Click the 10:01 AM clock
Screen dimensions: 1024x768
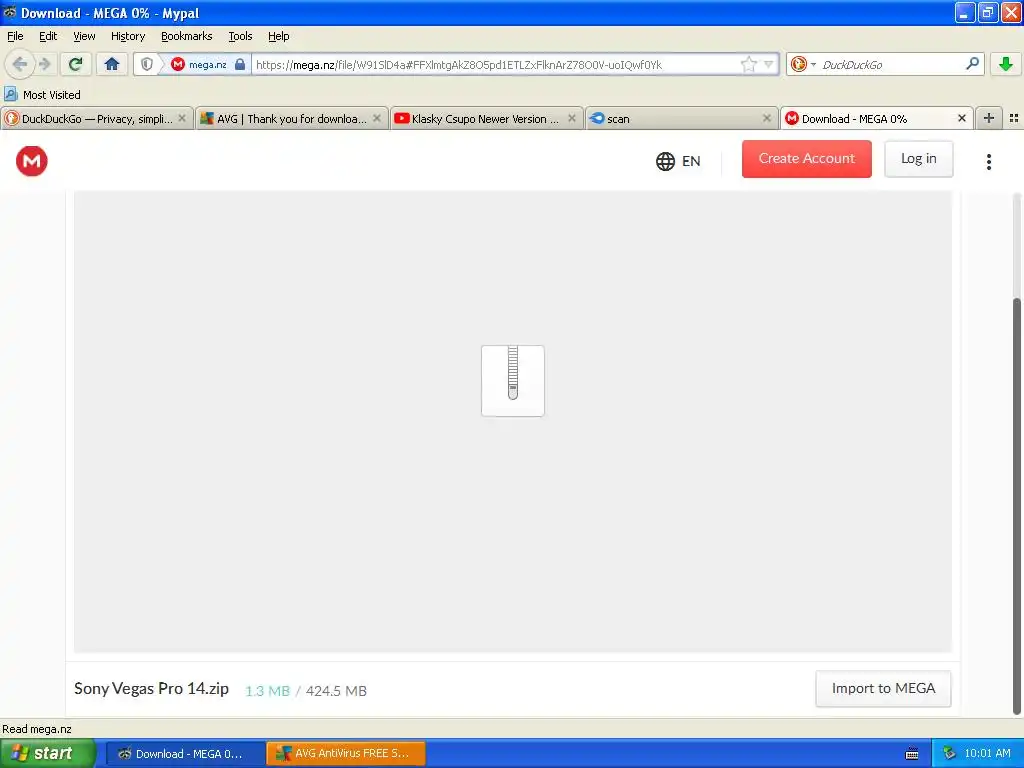pyautogui.click(x=987, y=753)
